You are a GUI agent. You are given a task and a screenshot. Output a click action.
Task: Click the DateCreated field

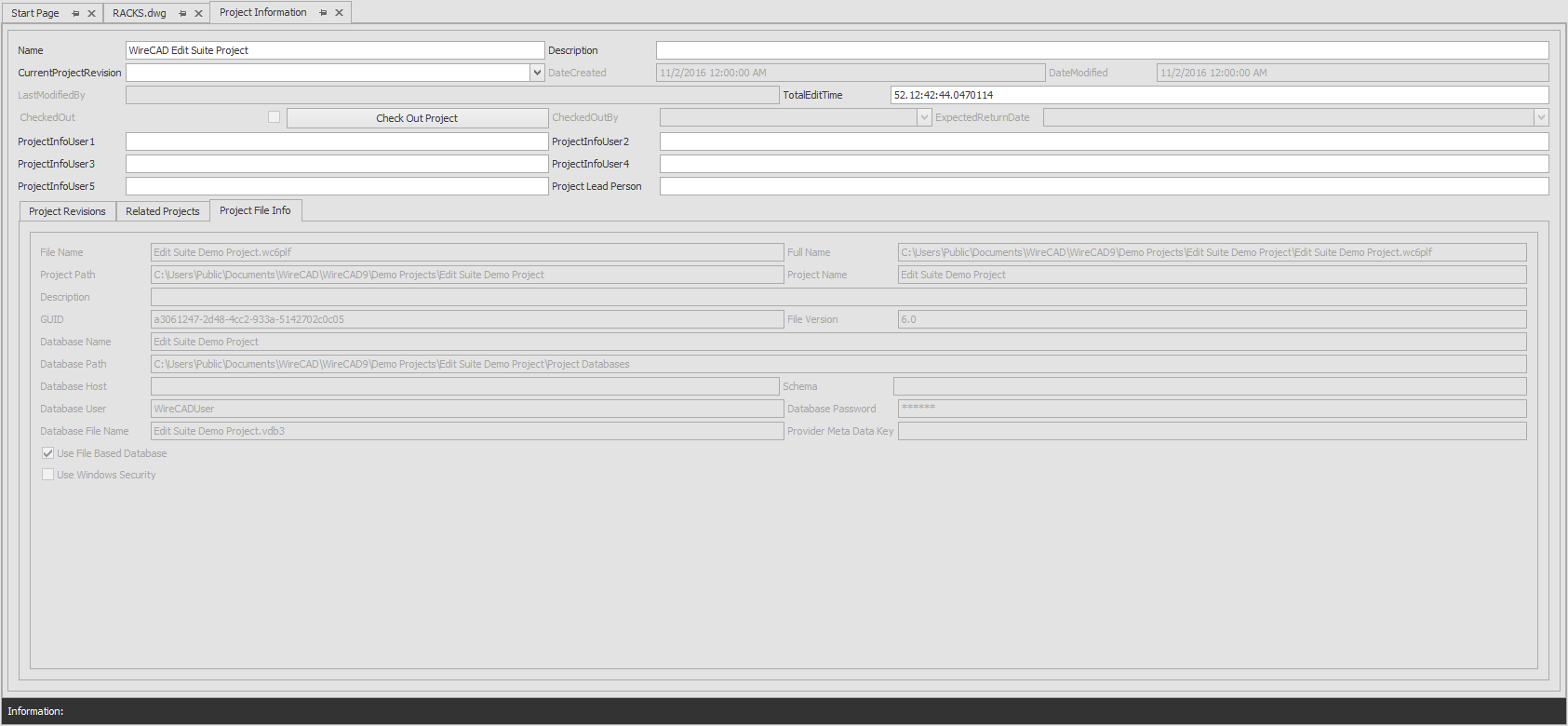click(x=851, y=73)
